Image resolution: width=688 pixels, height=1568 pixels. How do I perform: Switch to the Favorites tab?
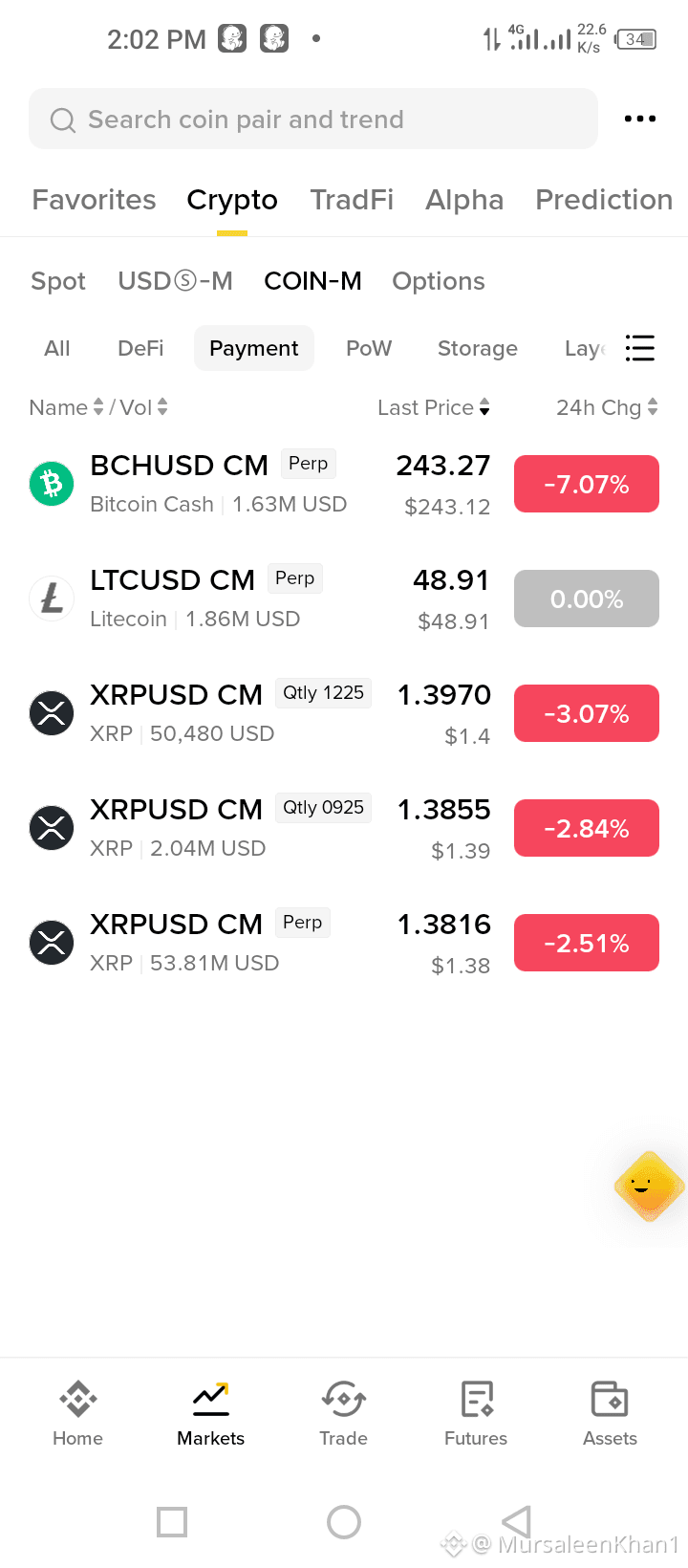tap(94, 199)
